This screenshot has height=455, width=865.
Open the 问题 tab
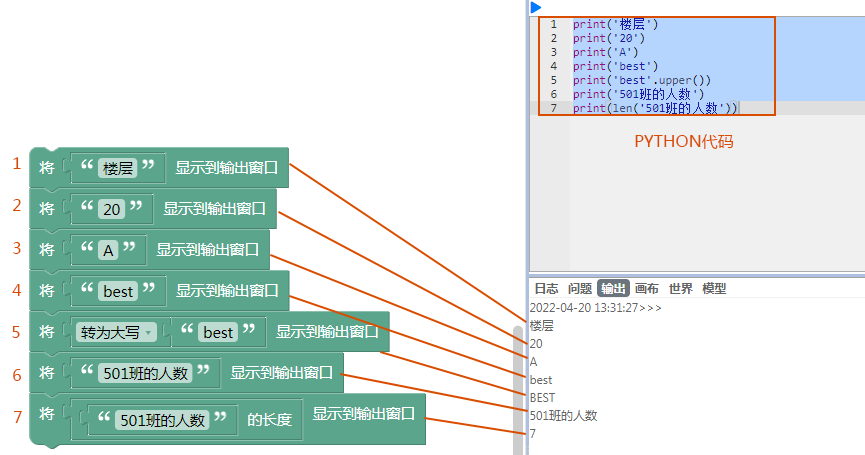click(580, 288)
